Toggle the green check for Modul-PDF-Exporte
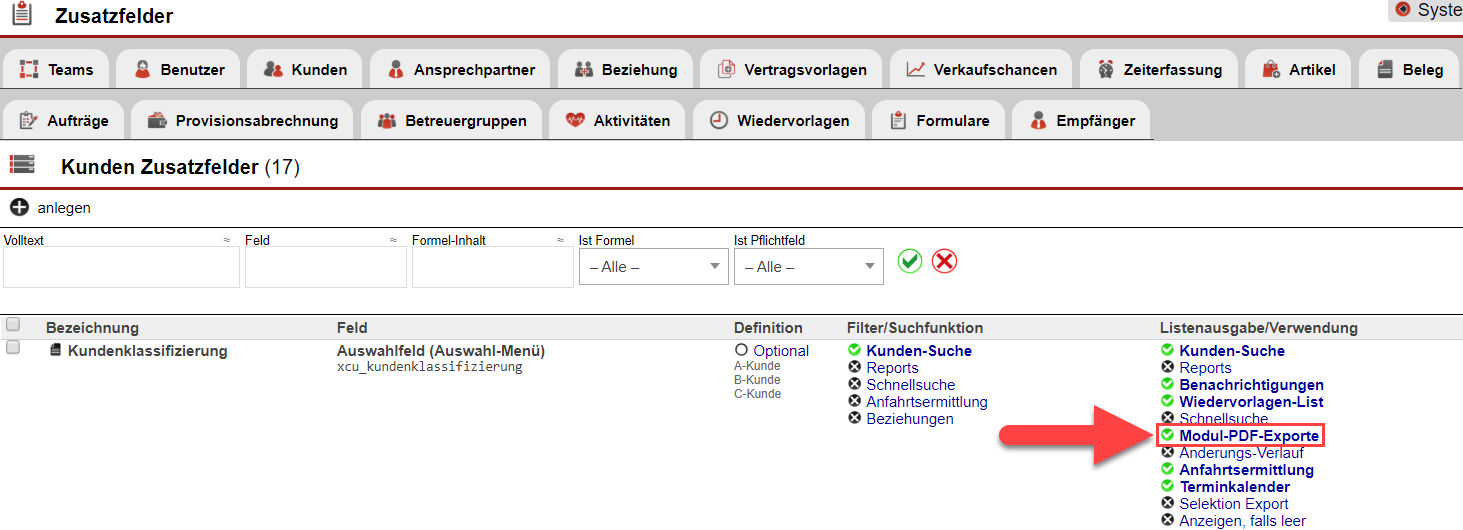Screen dimensions: 1463x530 tap(1167, 435)
